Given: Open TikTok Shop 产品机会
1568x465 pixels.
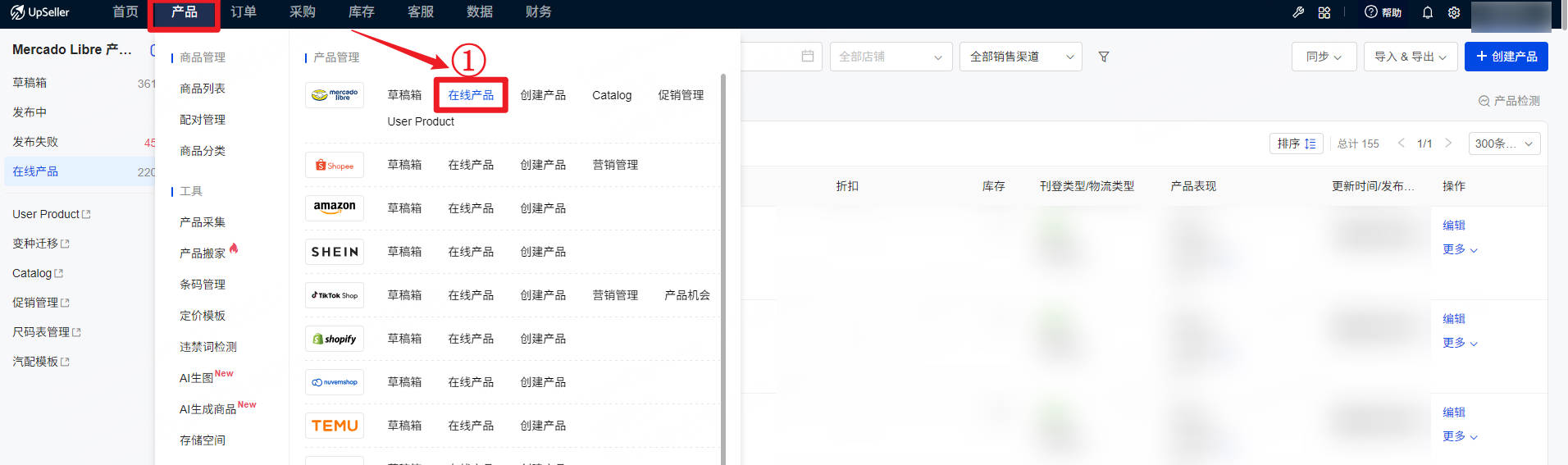Looking at the screenshot, I should tap(687, 295).
